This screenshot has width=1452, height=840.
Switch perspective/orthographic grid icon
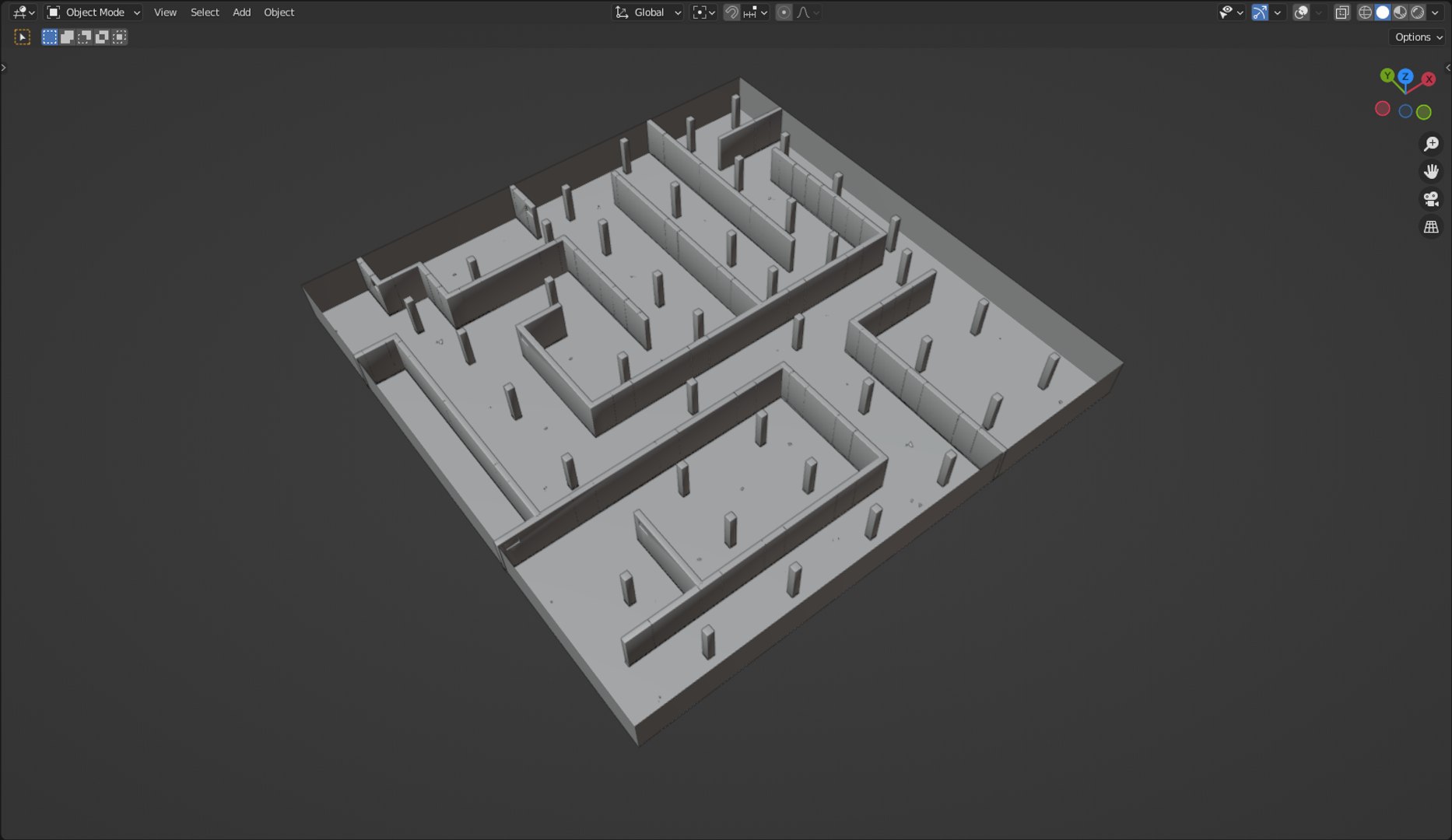point(1431,227)
